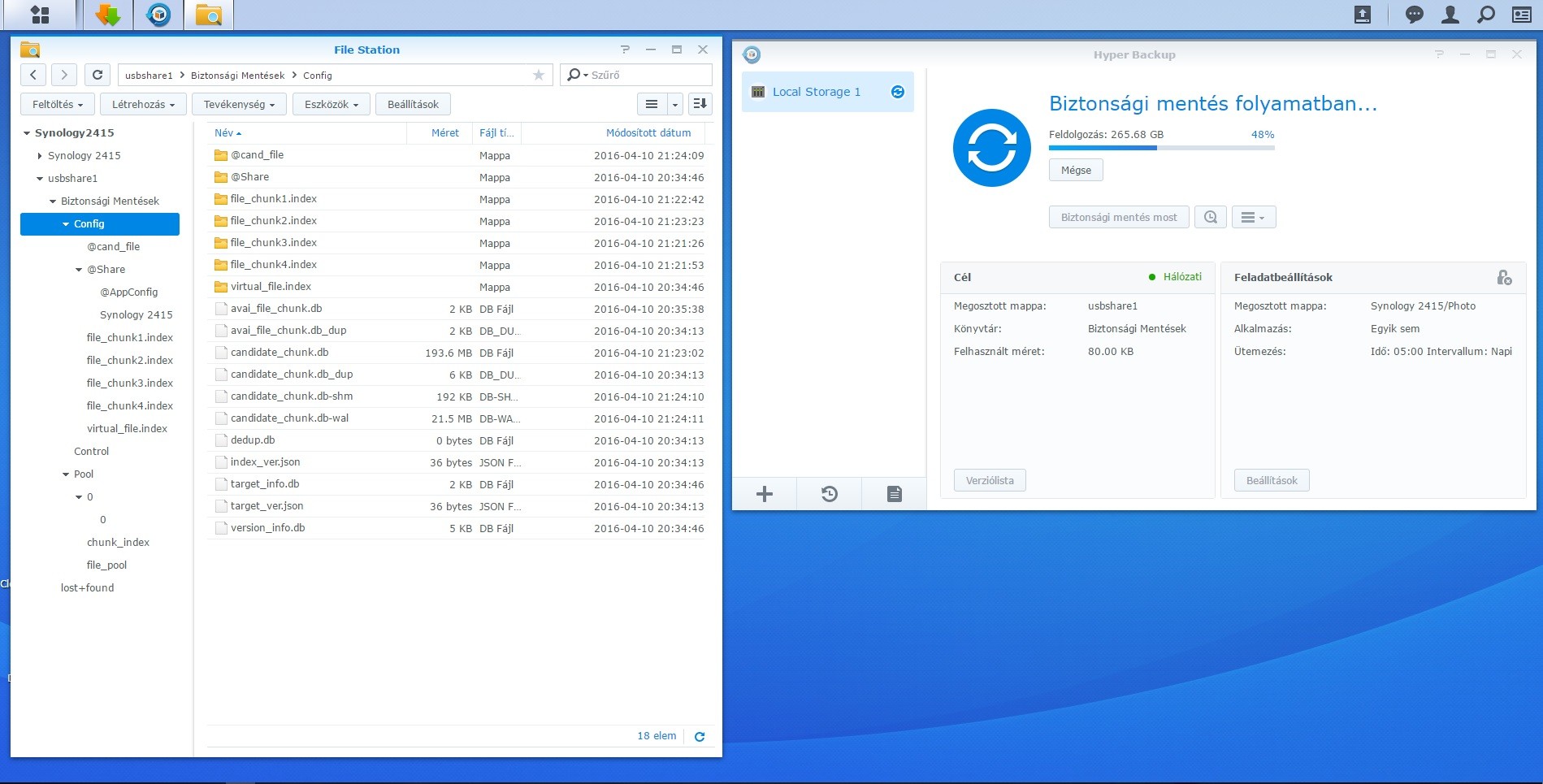Select the @cand_file folder row
The width and height of the screenshot is (1543, 784).
click(456, 155)
